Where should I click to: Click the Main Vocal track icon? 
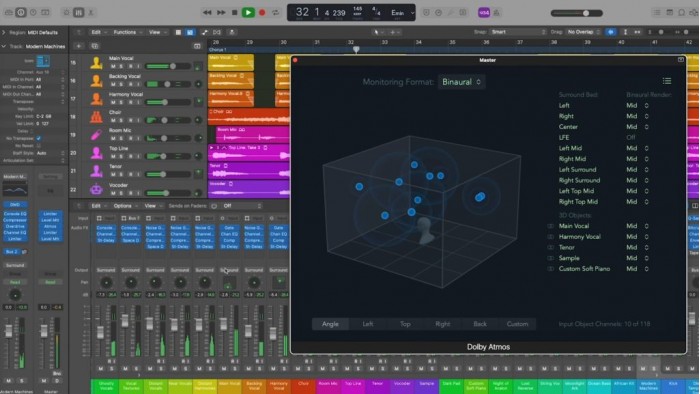(96, 63)
